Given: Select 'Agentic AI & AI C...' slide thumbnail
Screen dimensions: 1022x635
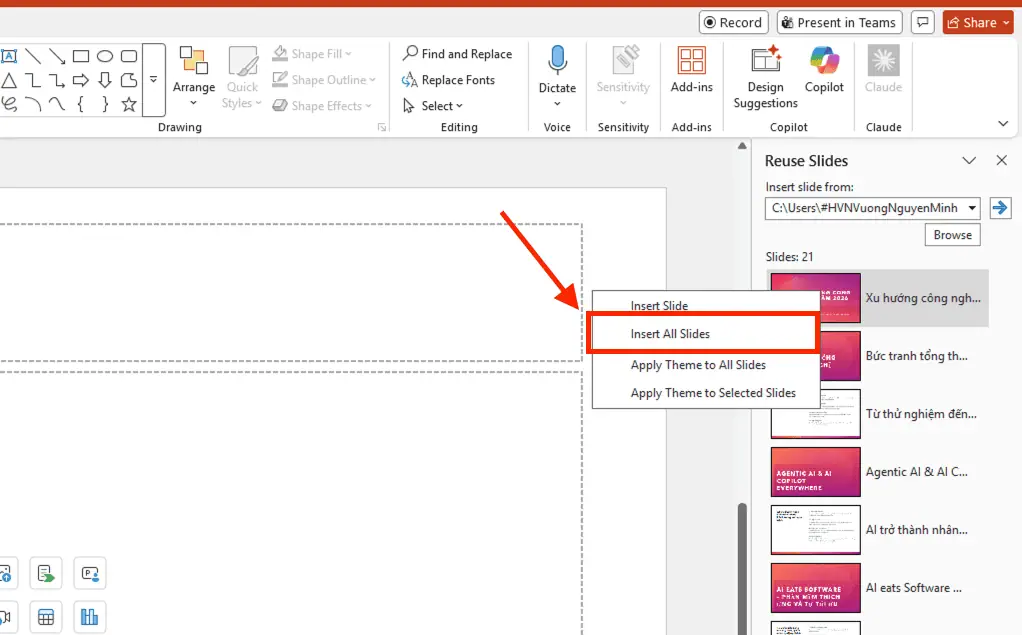Looking at the screenshot, I should pyautogui.click(x=815, y=472).
